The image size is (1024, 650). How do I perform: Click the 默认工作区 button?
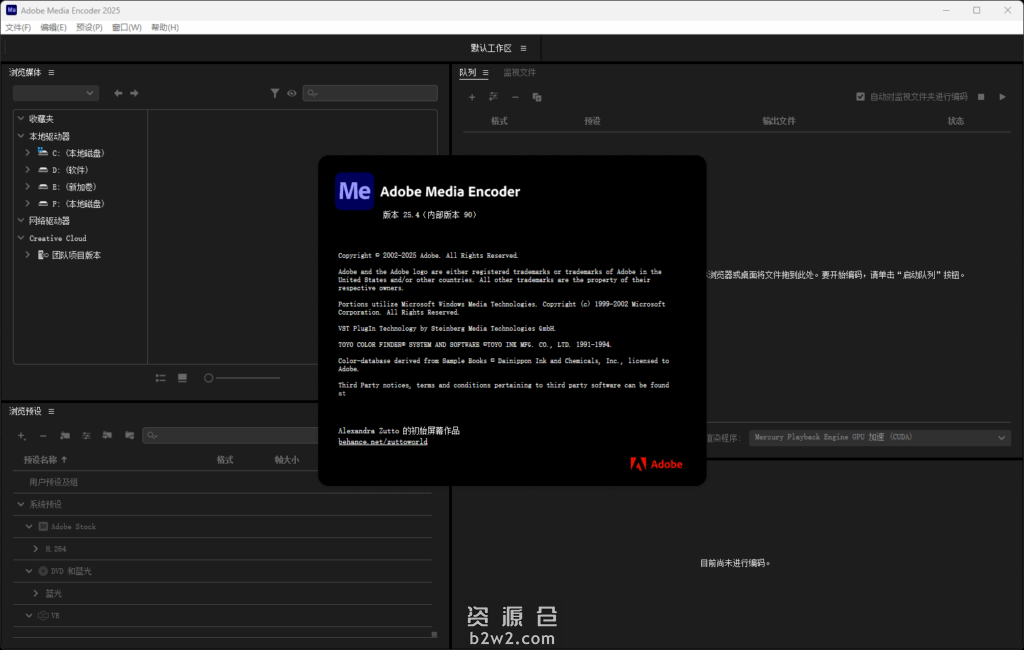[491, 48]
